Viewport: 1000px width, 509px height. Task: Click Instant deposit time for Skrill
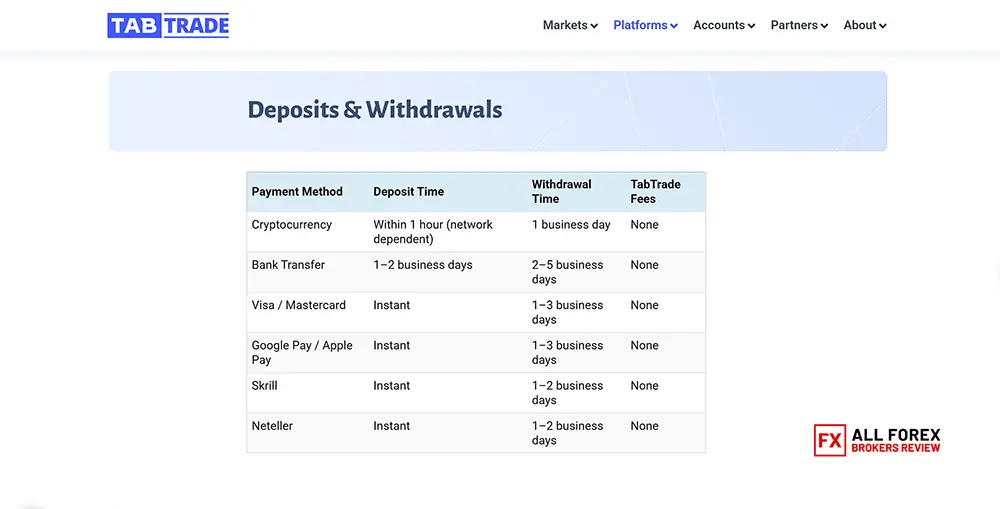(x=392, y=385)
